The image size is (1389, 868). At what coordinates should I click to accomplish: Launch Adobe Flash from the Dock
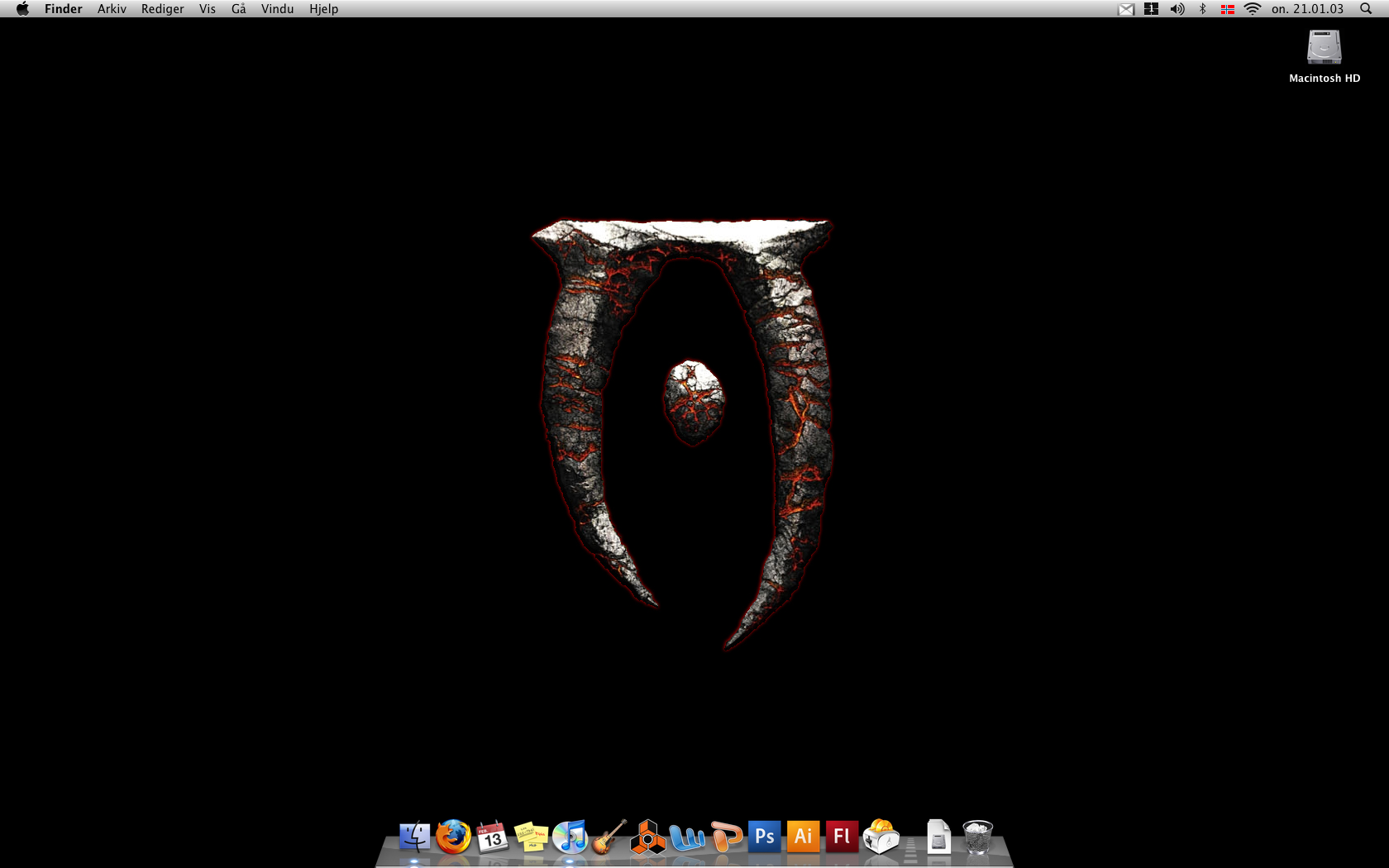click(842, 837)
